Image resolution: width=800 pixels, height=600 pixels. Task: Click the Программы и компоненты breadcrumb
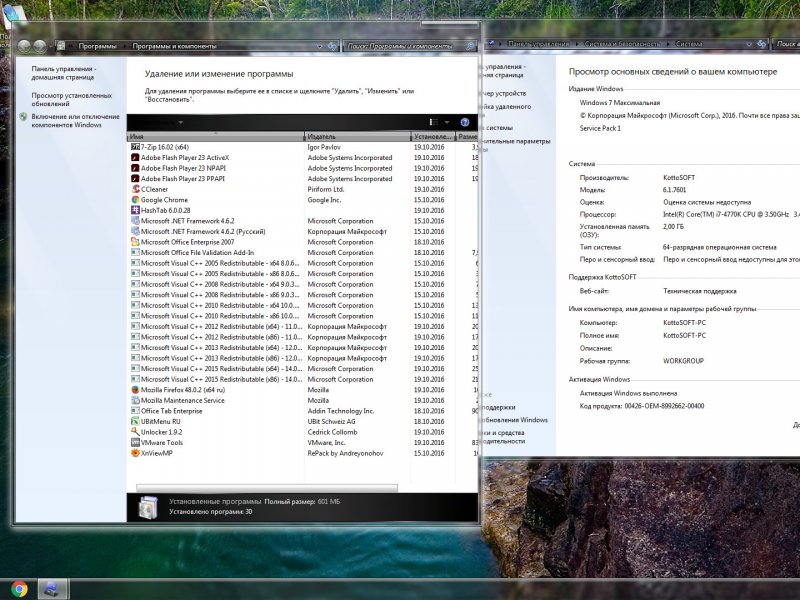click(x=174, y=46)
